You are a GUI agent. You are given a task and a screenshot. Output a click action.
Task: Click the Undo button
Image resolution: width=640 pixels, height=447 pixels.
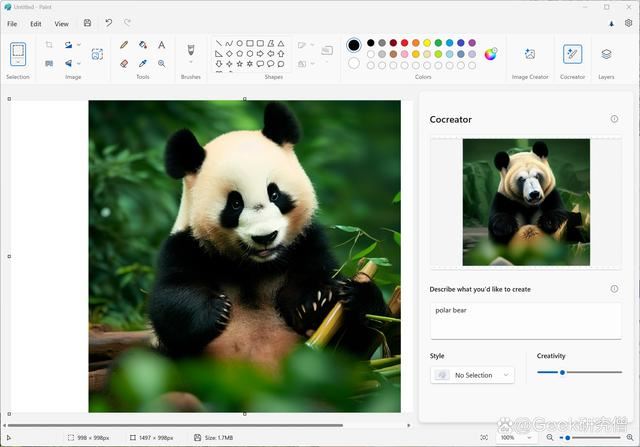(109, 23)
